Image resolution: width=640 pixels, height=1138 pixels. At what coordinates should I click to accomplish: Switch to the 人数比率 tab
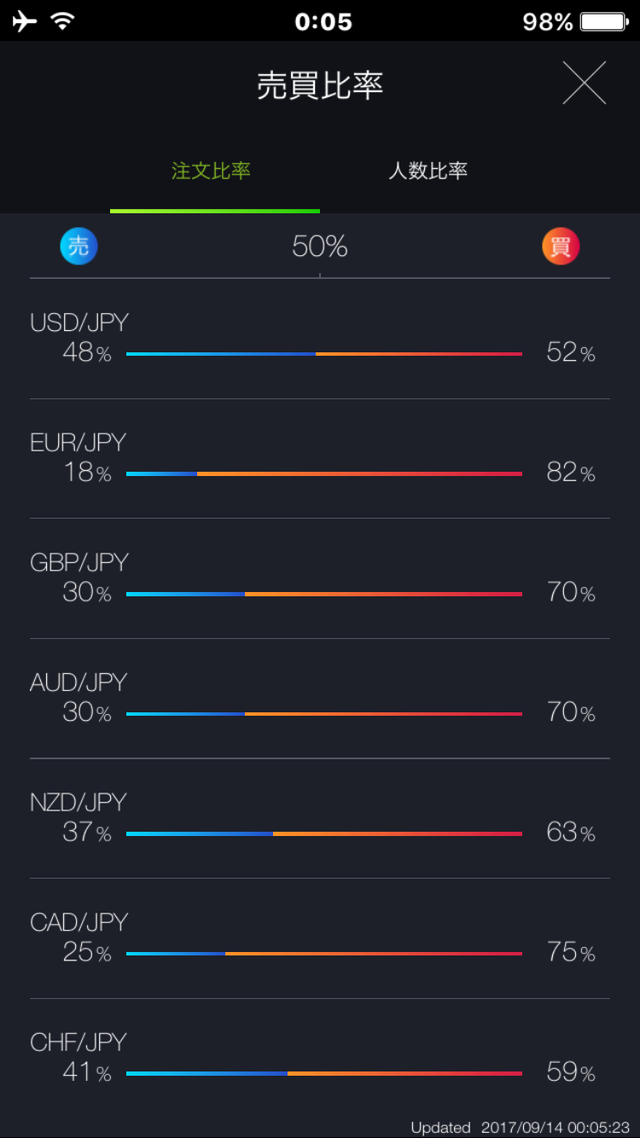tap(428, 171)
